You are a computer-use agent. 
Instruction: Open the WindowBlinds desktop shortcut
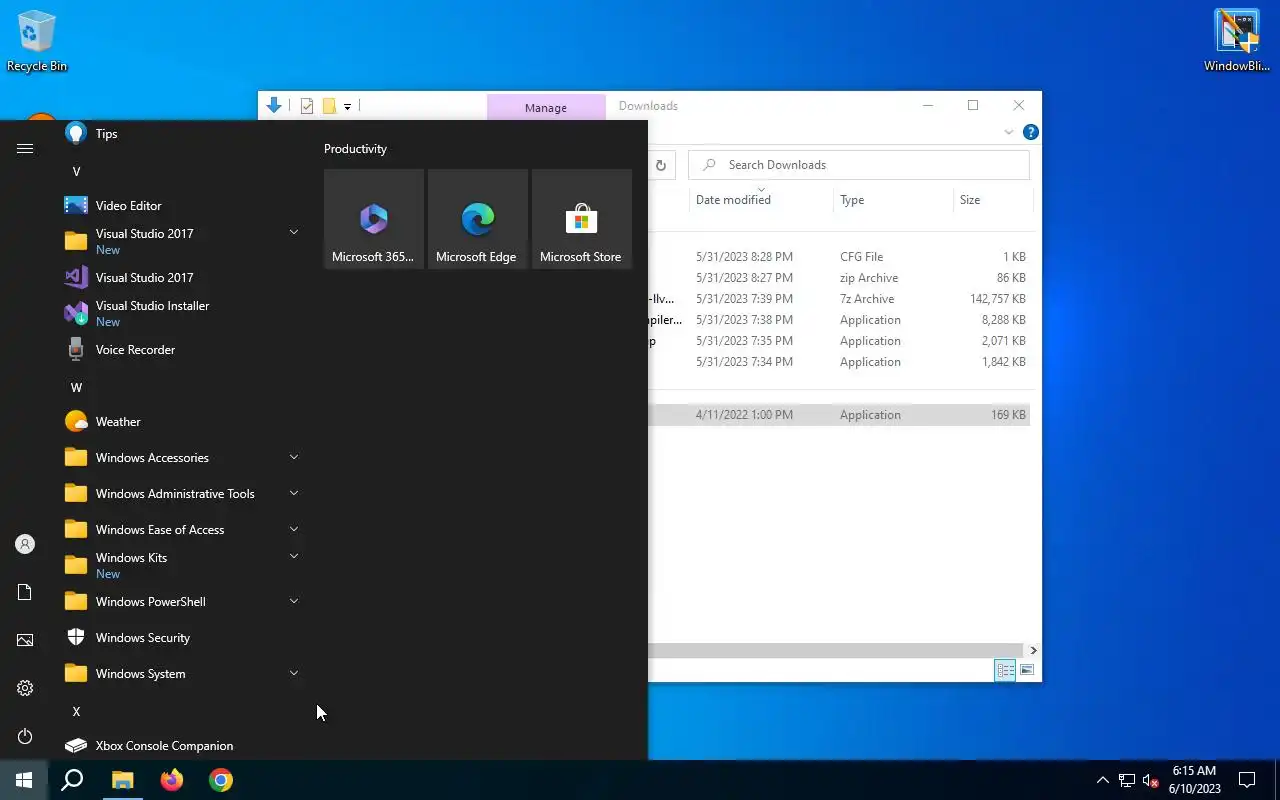[x=1237, y=40]
